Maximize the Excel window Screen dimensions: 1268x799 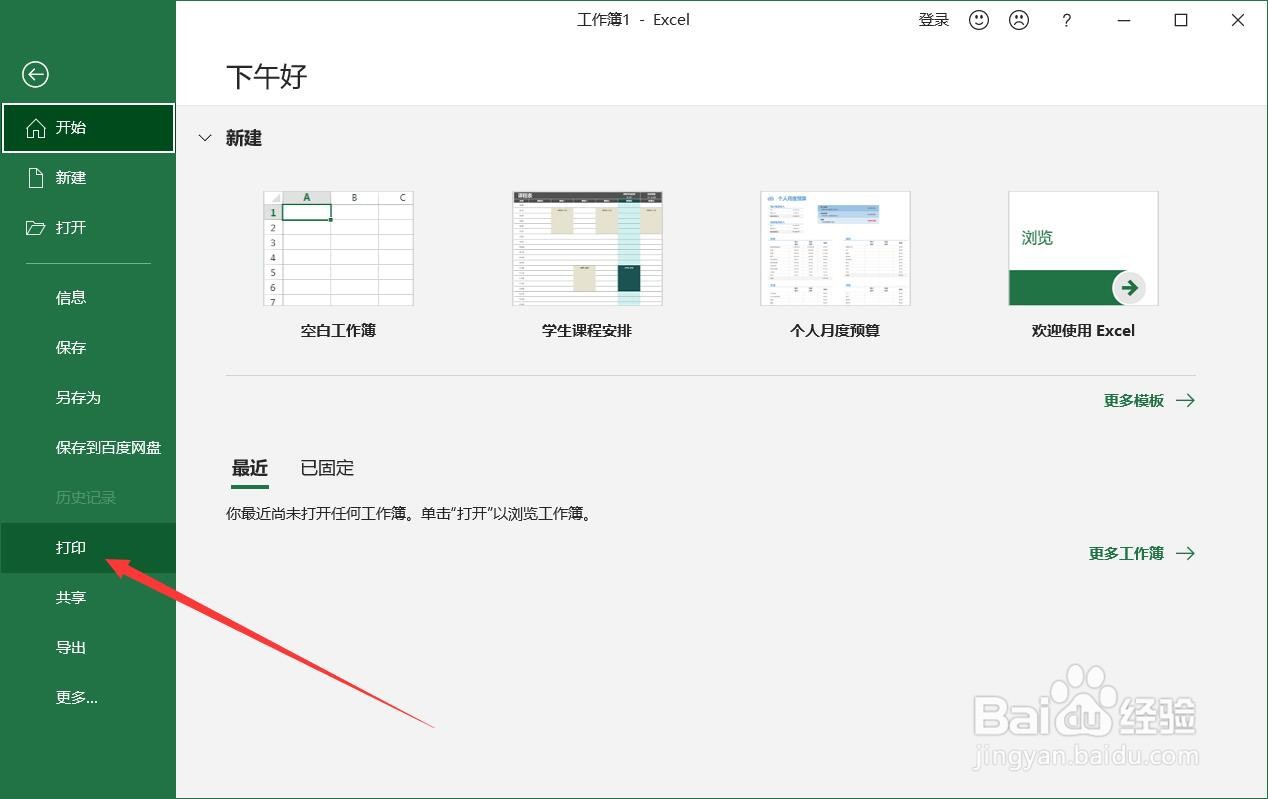tap(1181, 20)
